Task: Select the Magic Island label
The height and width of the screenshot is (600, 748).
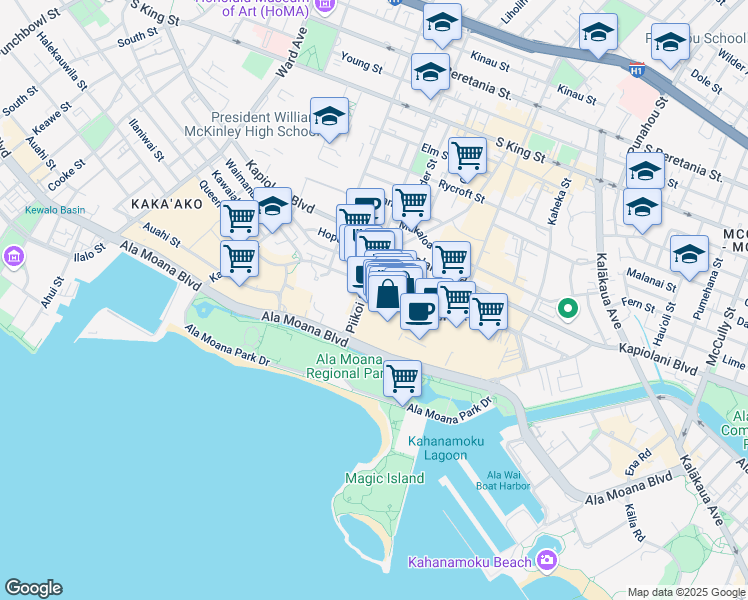Action: pos(384,478)
